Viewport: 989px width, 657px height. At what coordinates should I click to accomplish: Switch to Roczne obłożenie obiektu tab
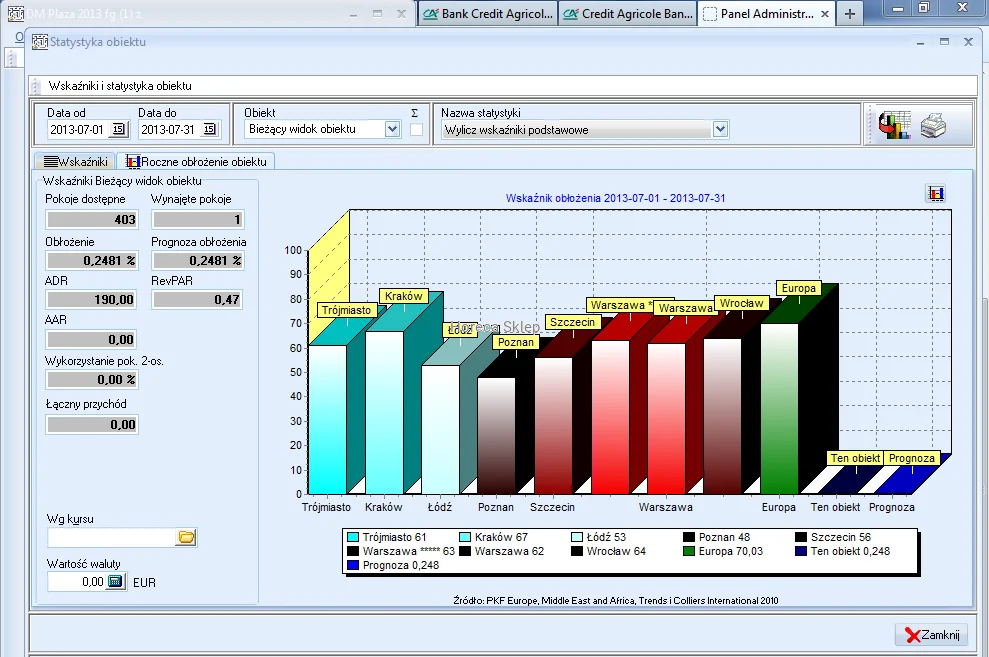coord(196,161)
